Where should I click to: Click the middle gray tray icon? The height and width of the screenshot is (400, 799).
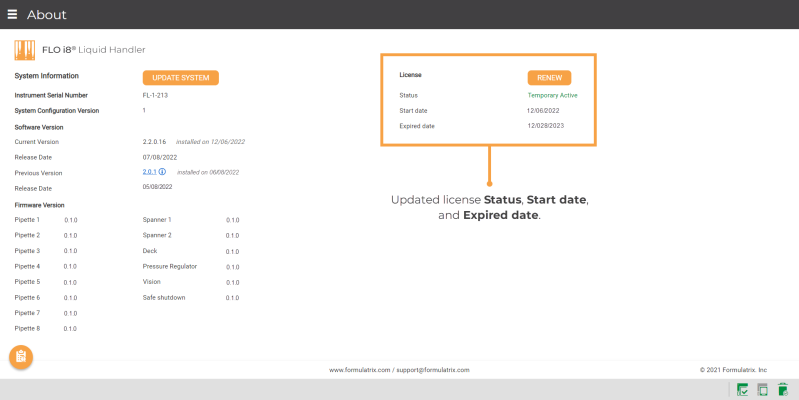tap(763, 389)
